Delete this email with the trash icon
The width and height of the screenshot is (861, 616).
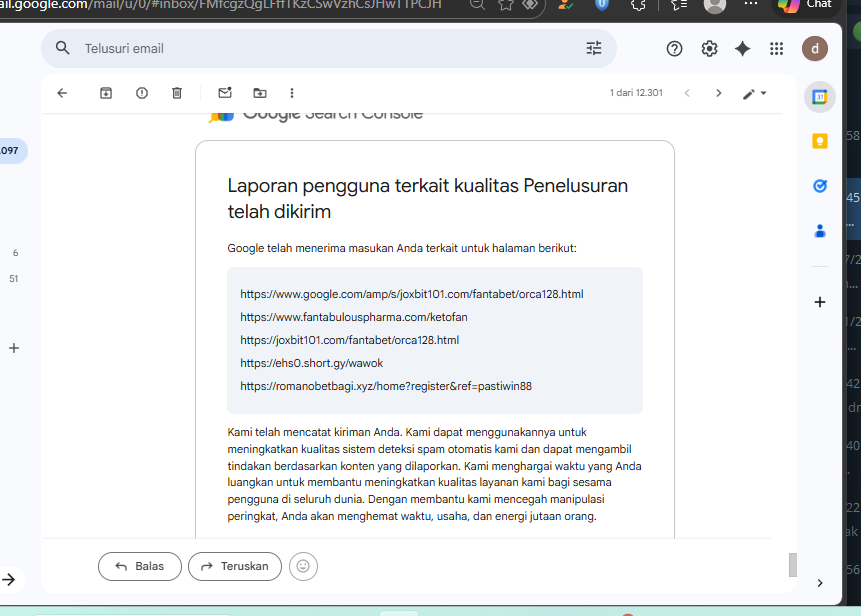[177, 93]
